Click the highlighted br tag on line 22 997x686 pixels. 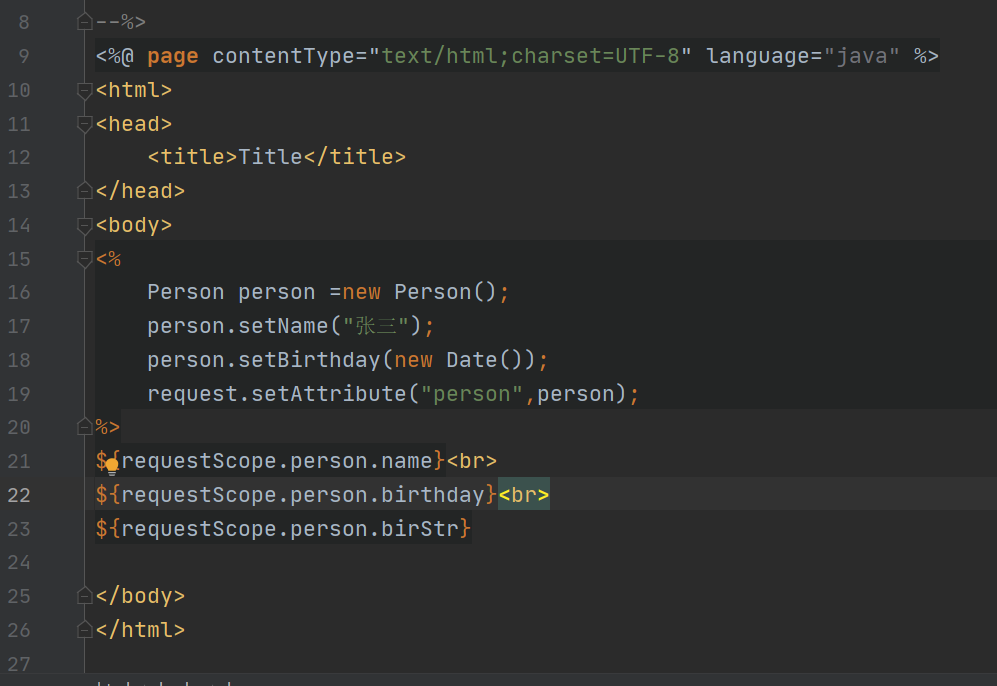coord(524,495)
